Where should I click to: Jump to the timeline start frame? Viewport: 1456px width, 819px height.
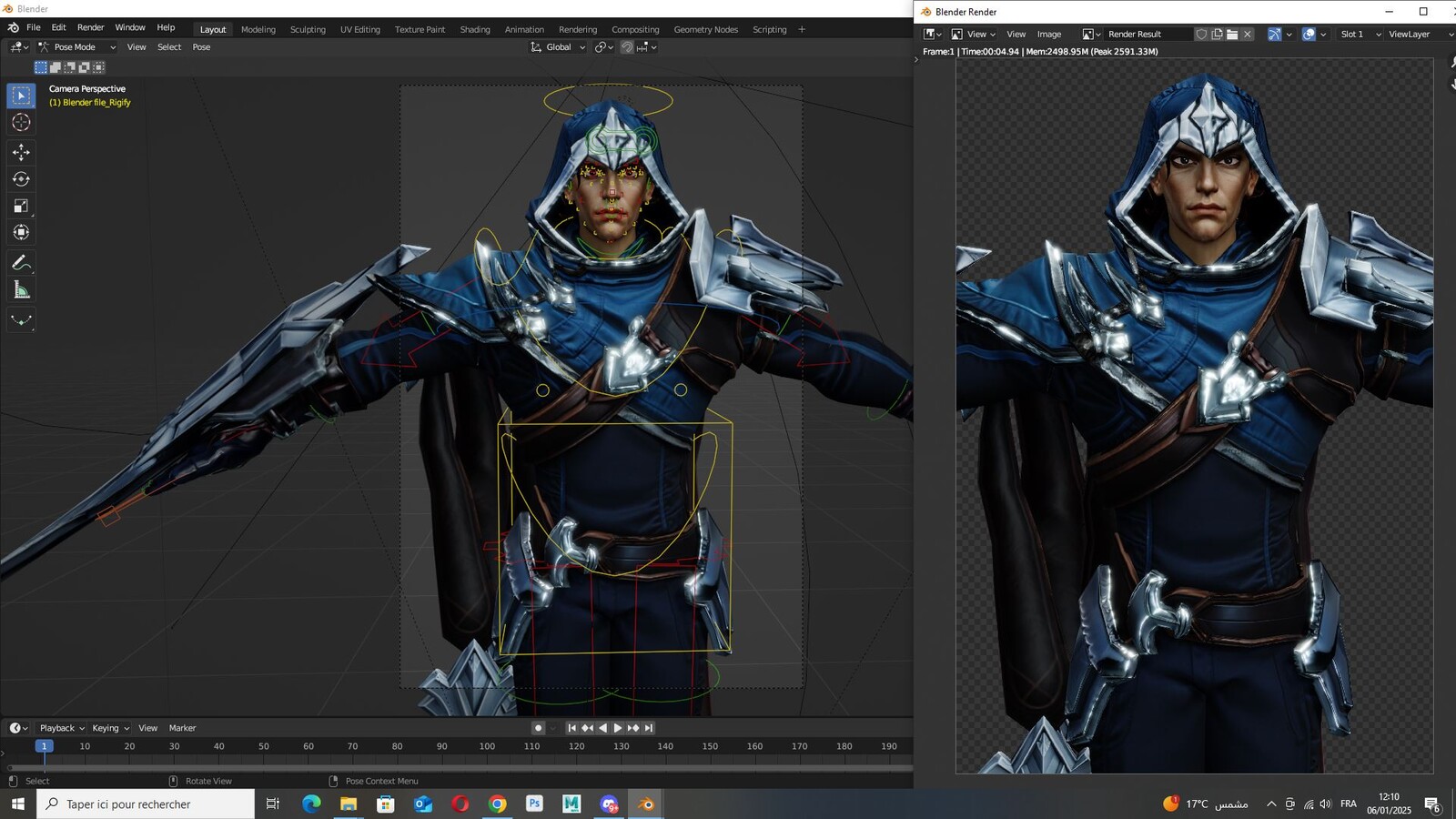[x=571, y=728]
